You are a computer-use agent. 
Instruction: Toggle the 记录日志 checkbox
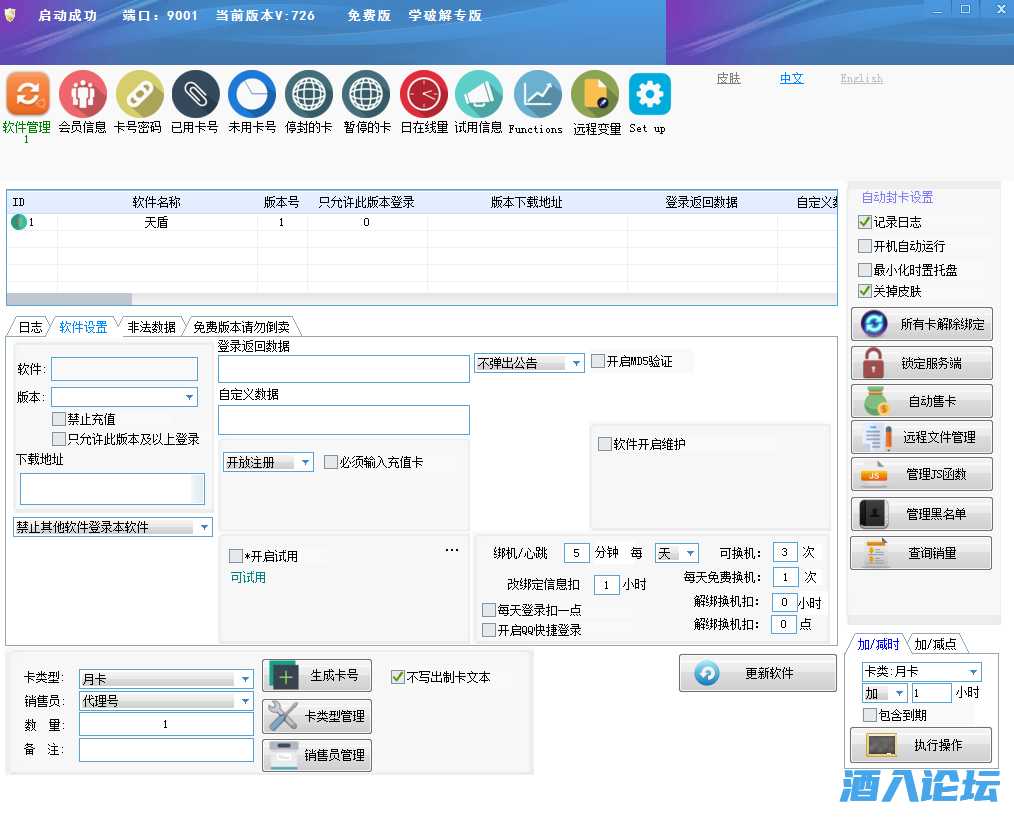coord(865,222)
